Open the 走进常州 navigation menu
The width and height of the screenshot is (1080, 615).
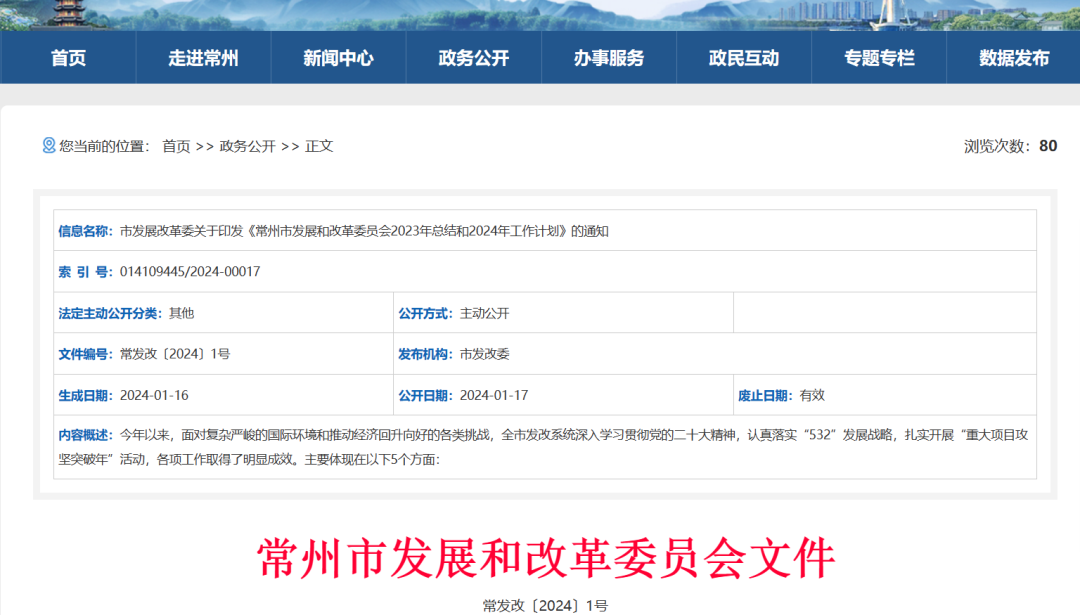[203, 58]
